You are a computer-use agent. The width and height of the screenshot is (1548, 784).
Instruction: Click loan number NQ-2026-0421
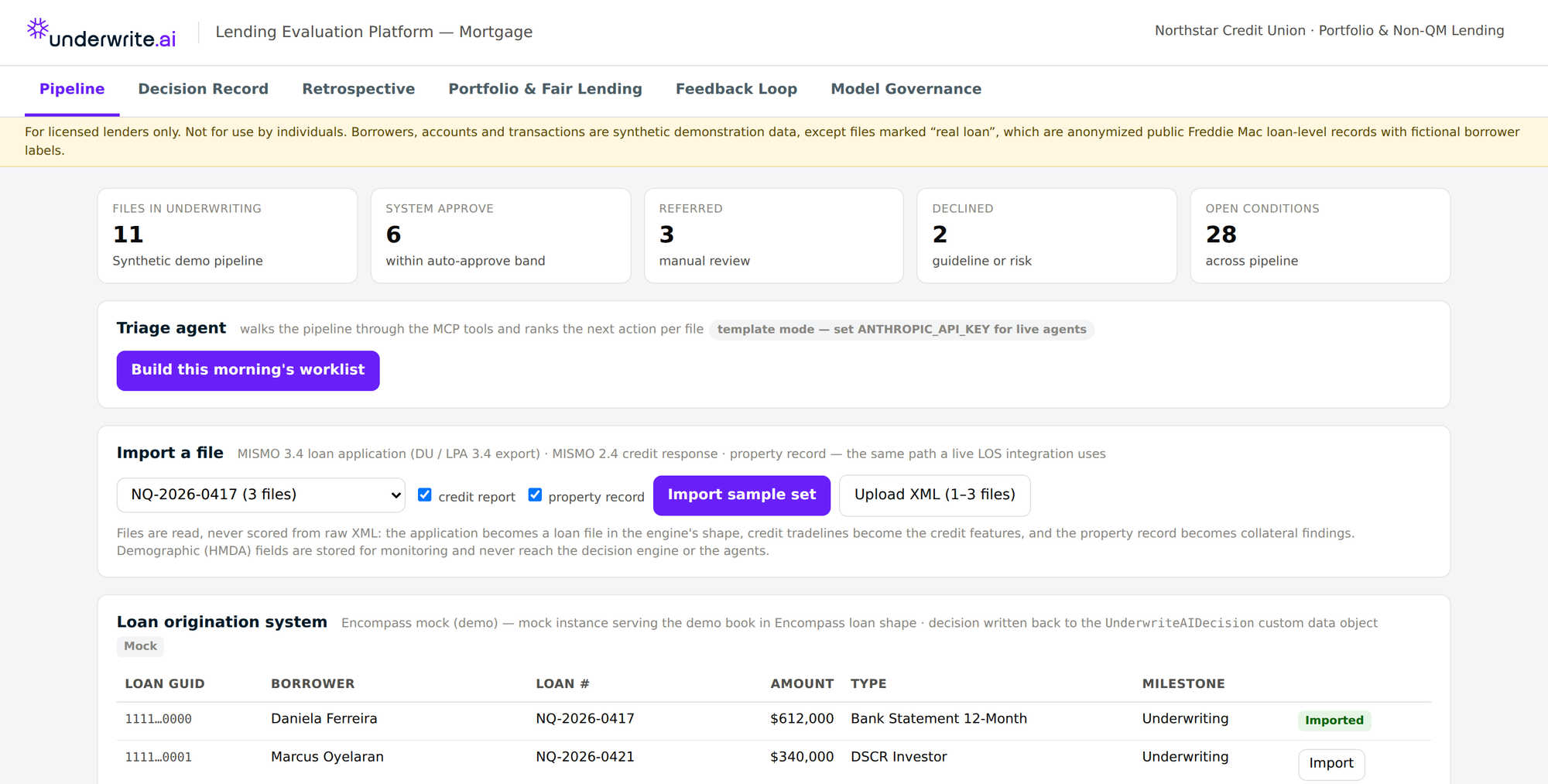point(585,757)
